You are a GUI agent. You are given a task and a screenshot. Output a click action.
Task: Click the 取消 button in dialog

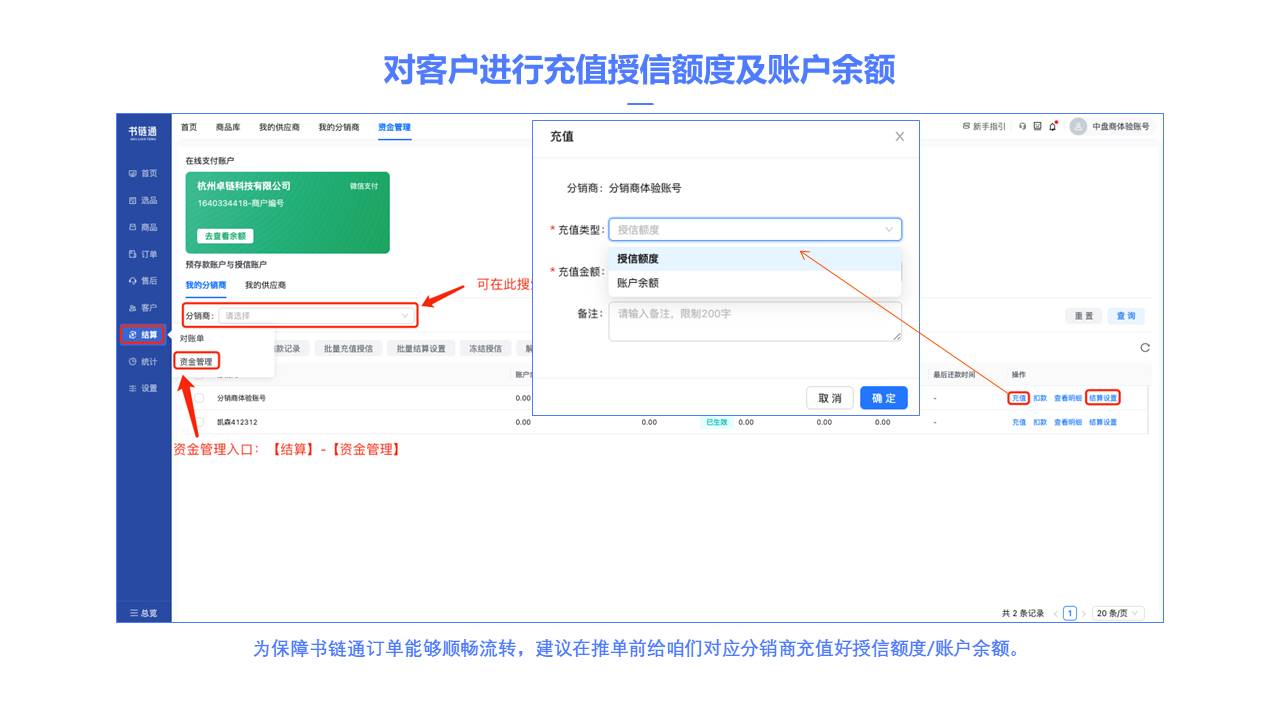pos(830,398)
